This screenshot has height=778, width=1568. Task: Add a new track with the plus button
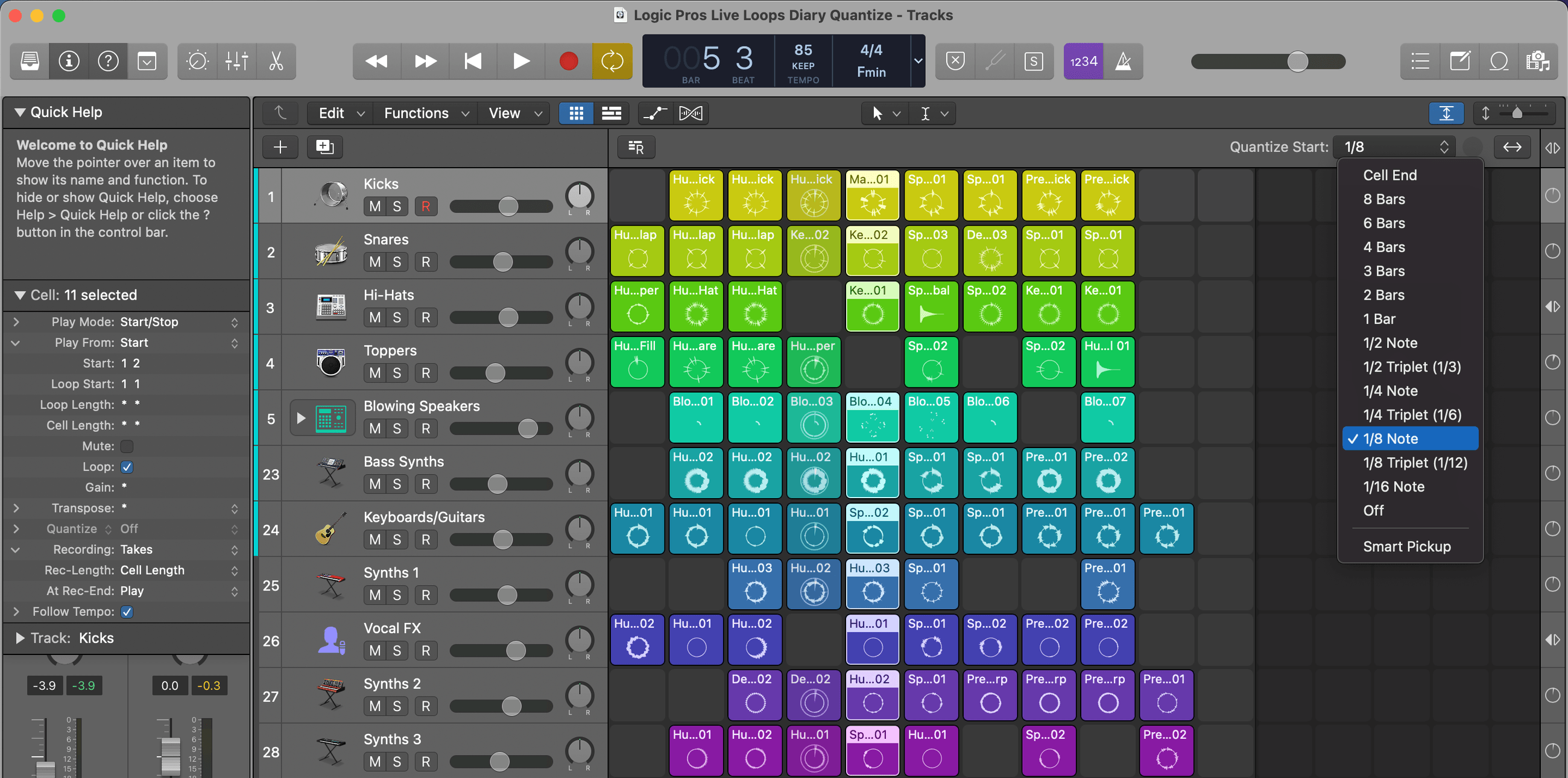coord(280,147)
